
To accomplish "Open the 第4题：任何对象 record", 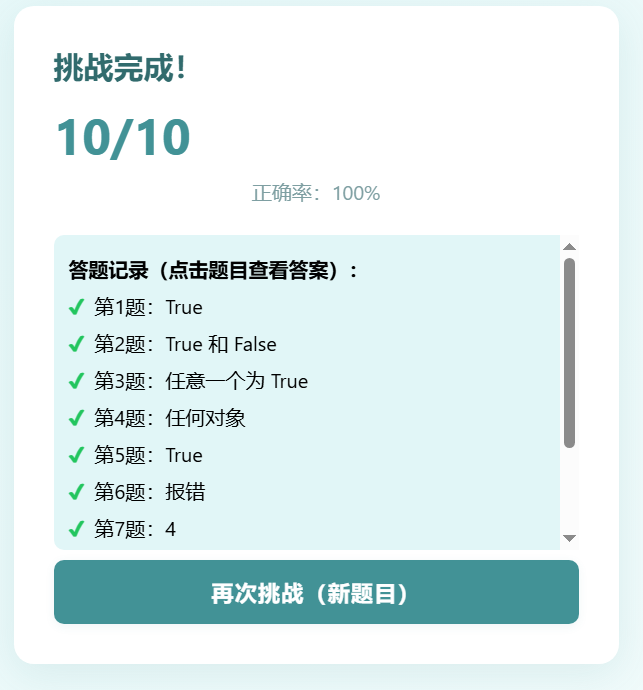I will 170,419.
